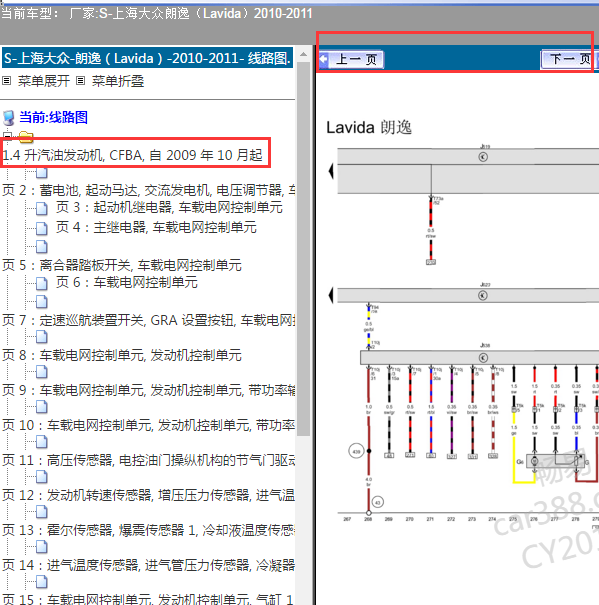Open 页 7: 定速巡航装置开关 page
The width and height of the screenshot is (599, 605).
coord(148,320)
